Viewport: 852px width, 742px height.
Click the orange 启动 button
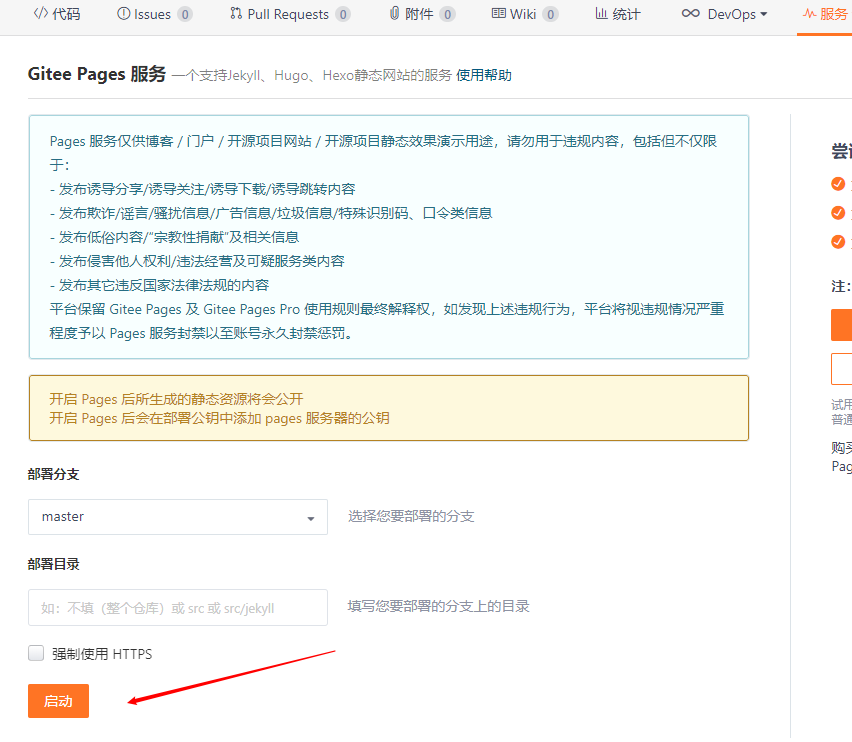point(57,701)
